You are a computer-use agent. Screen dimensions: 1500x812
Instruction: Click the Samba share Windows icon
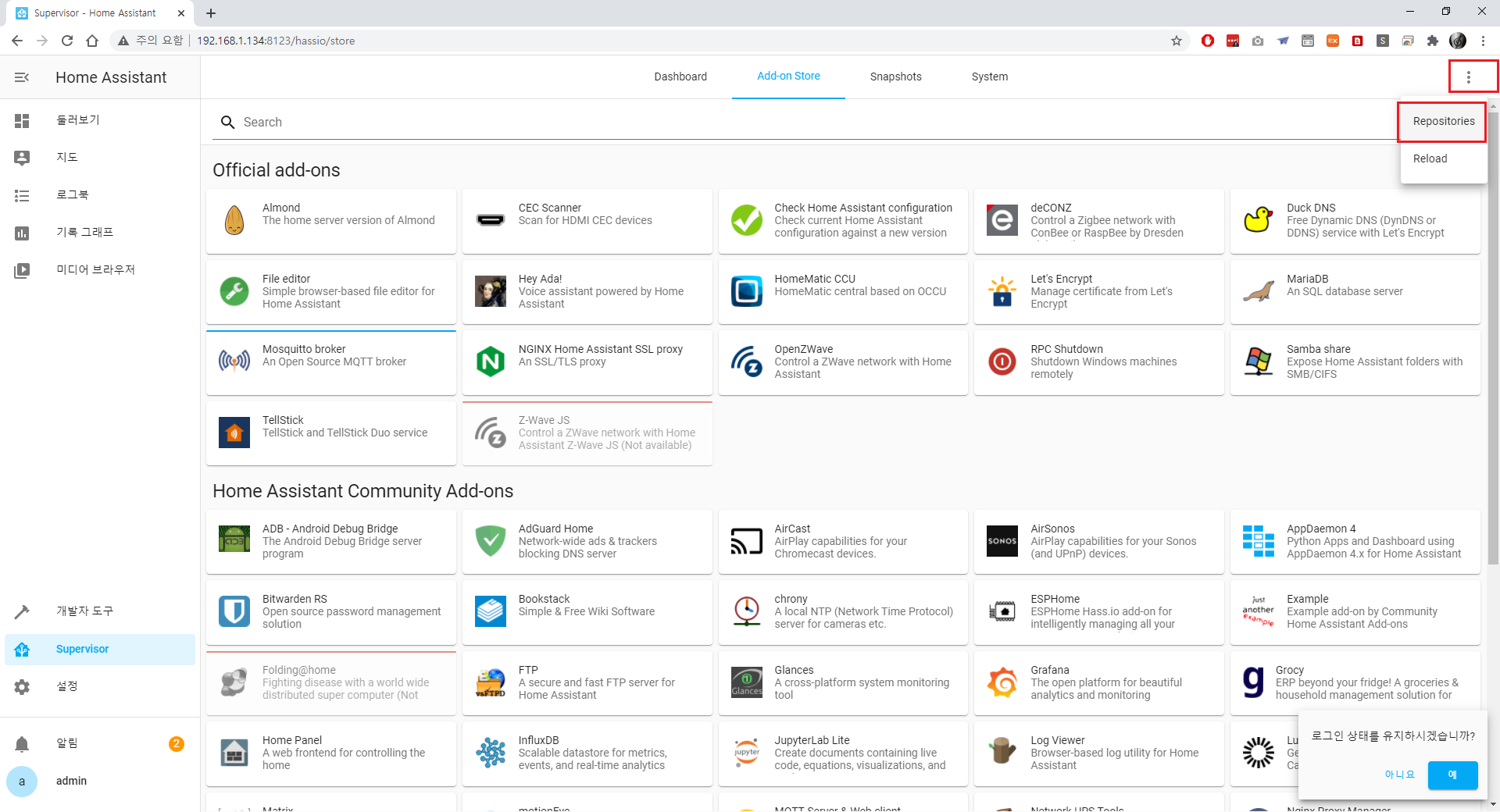pos(1259,361)
